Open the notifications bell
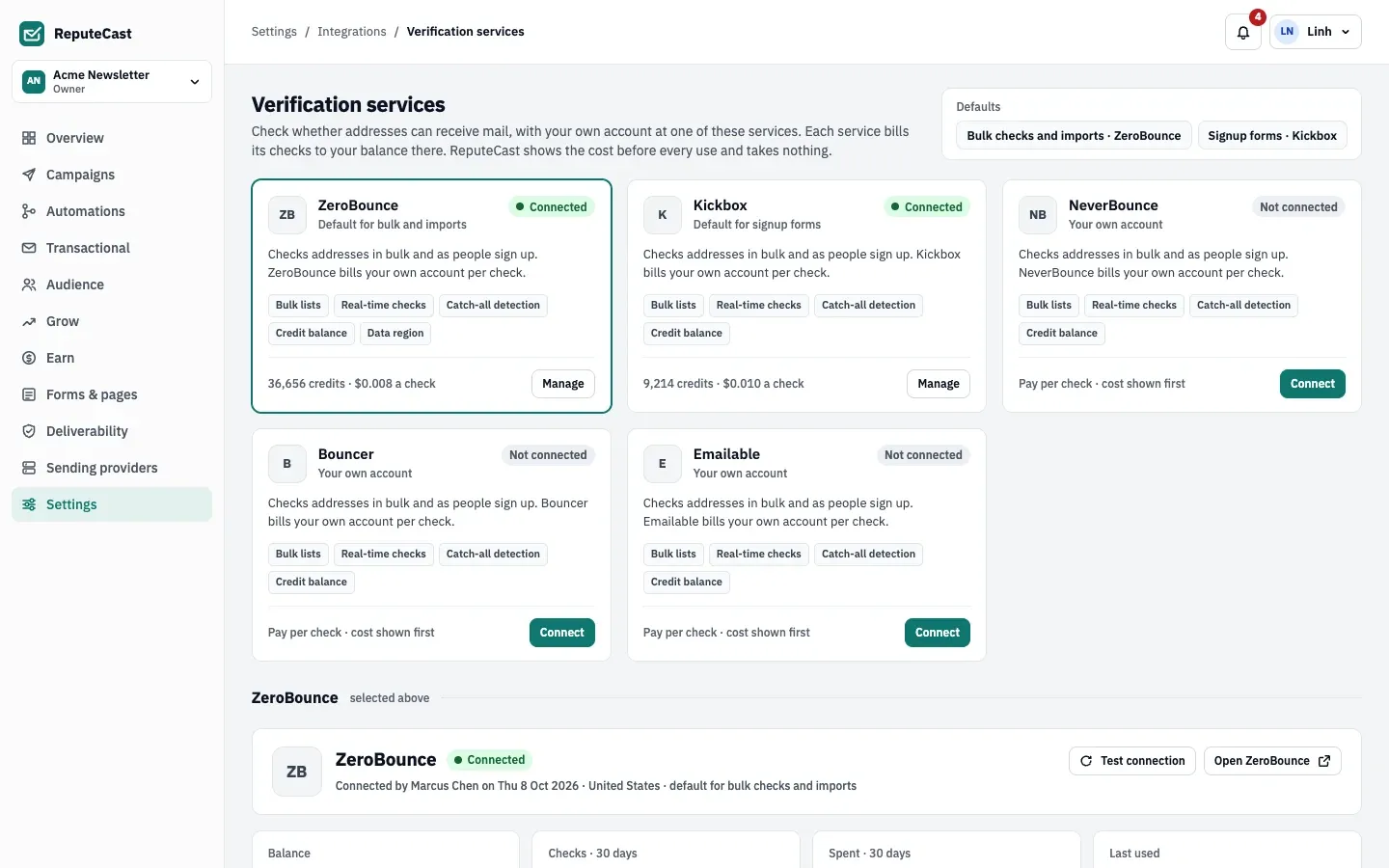 (1243, 32)
